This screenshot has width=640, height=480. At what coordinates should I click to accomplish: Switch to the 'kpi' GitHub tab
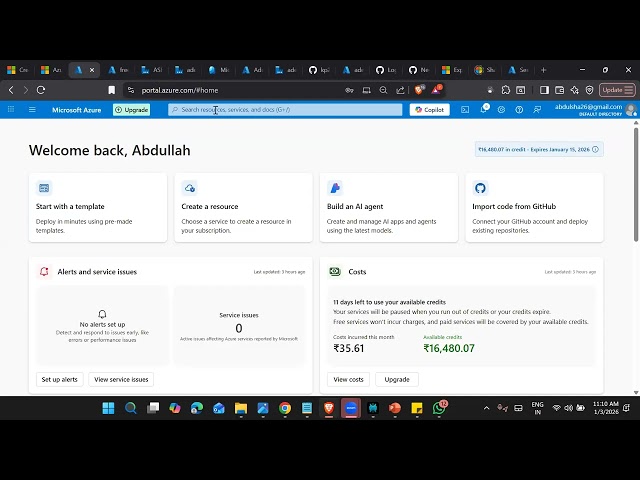pyautogui.click(x=319, y=70)
